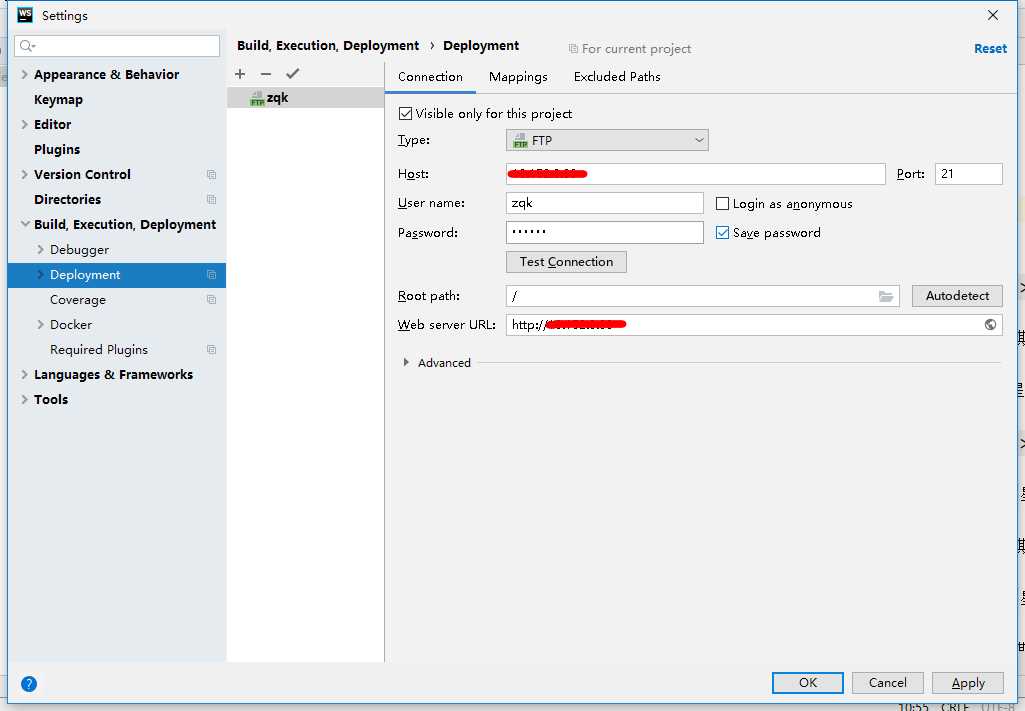Select the zqk FTP server entry
Screen dimensions: 1025x711
point(305,98)
